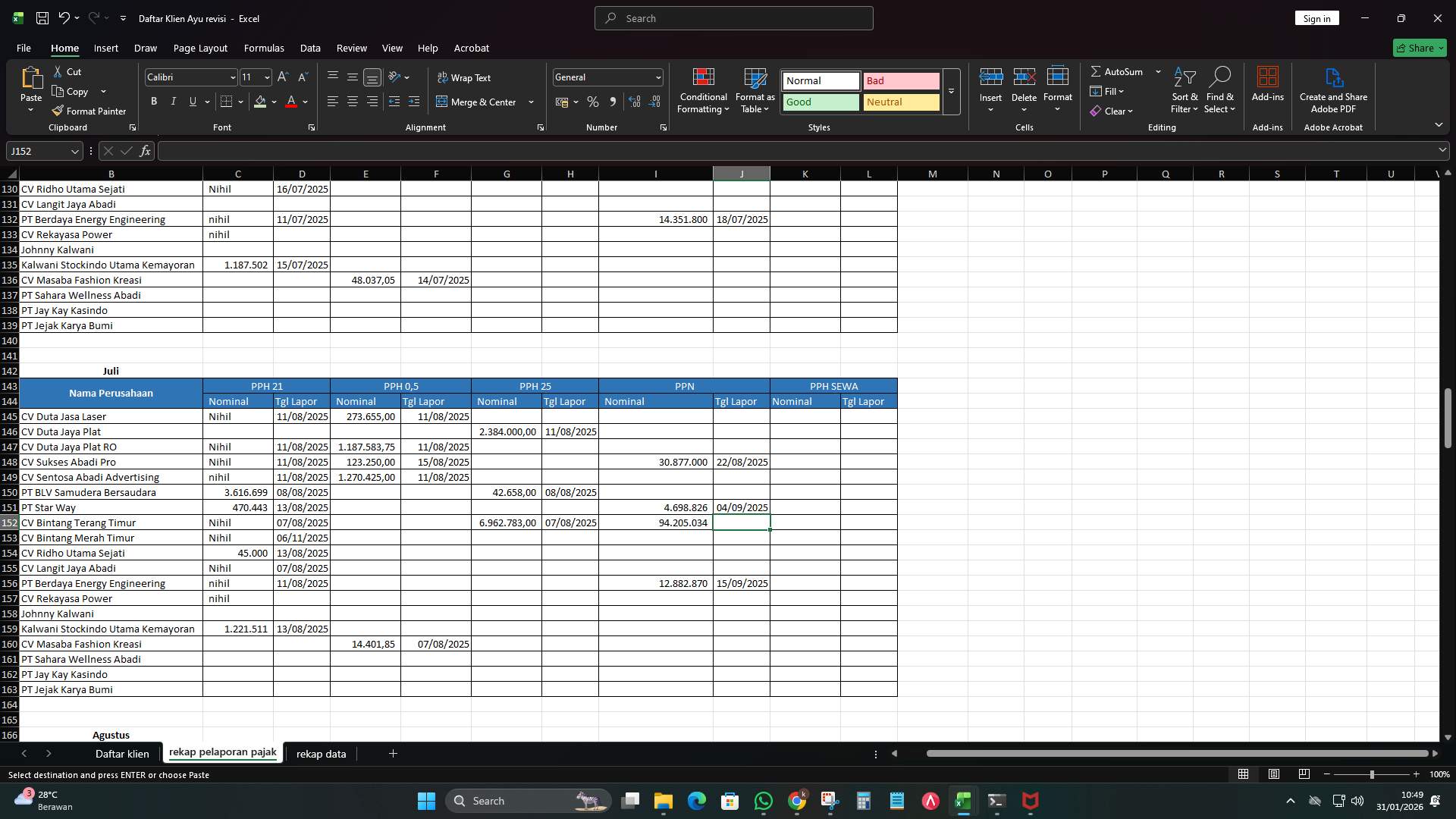Switch to the Formulas ribbon tab
1456x819 pixels.
click(x=264, y=48)
